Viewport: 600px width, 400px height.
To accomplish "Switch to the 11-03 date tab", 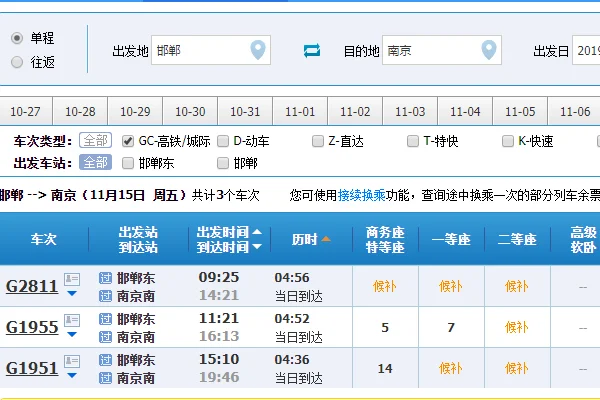I will tap(410, 111).
